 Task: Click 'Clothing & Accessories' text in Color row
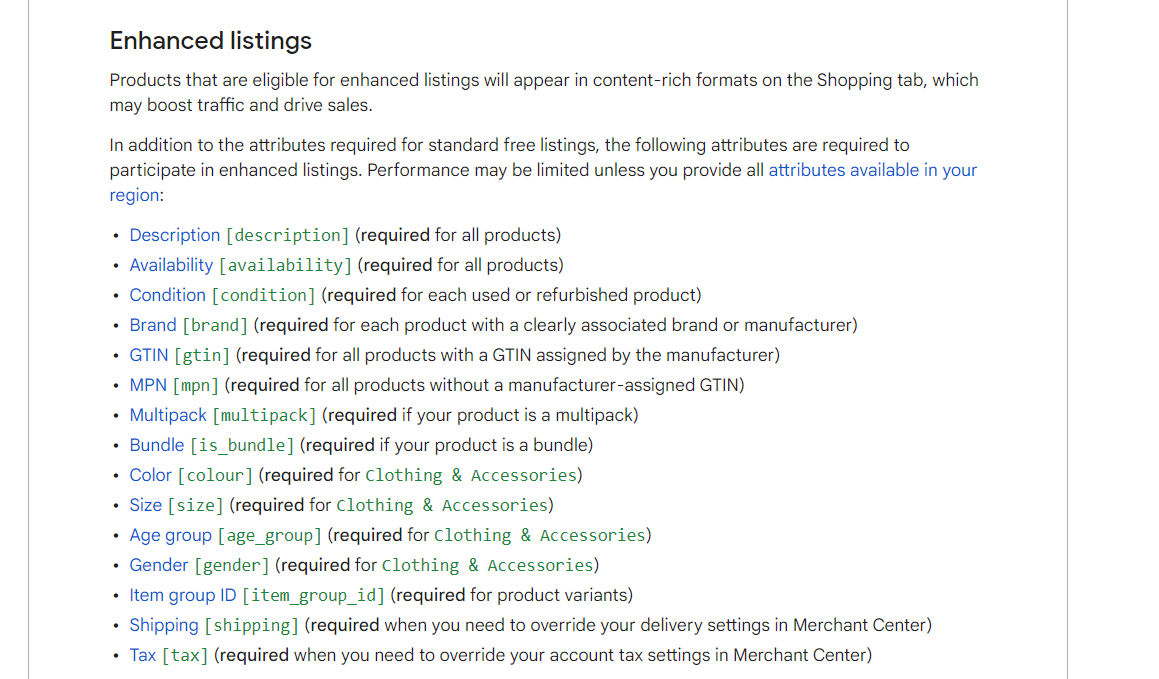471,475
